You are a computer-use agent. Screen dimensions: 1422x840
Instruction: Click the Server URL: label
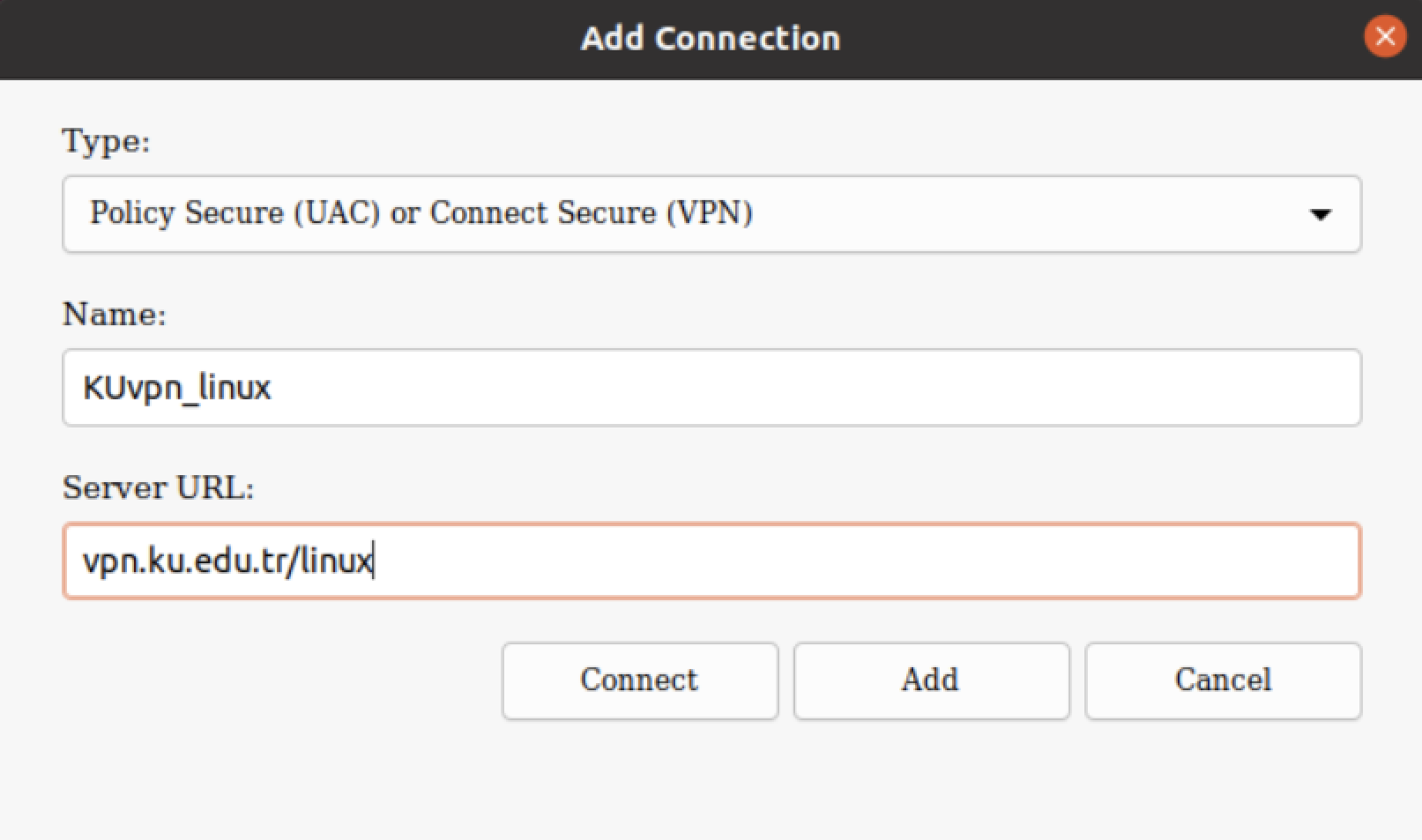click(158, 487)
